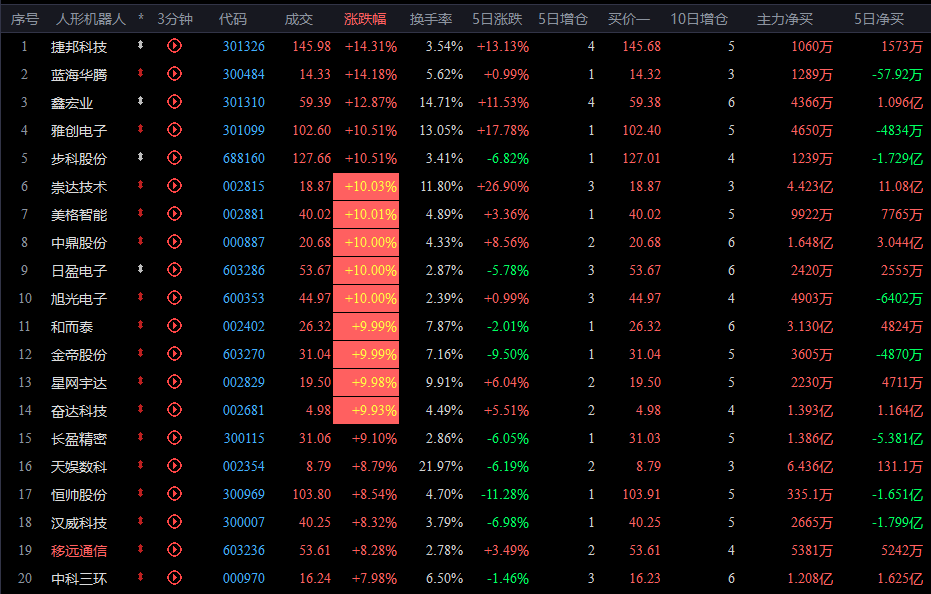This screenshot has height=594, width=931.
Task: Select the 移远通信 stock name
Action: pos(79,551)
